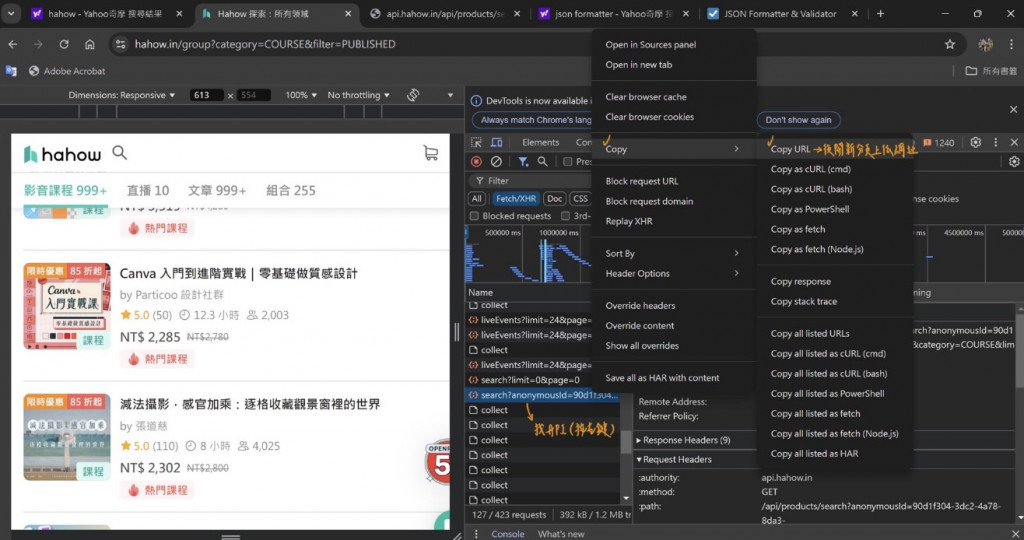The height and width of the screenshot is (540, 1024).
Task: Open the hahow shopping cart
Action: [x=430, y=153]
